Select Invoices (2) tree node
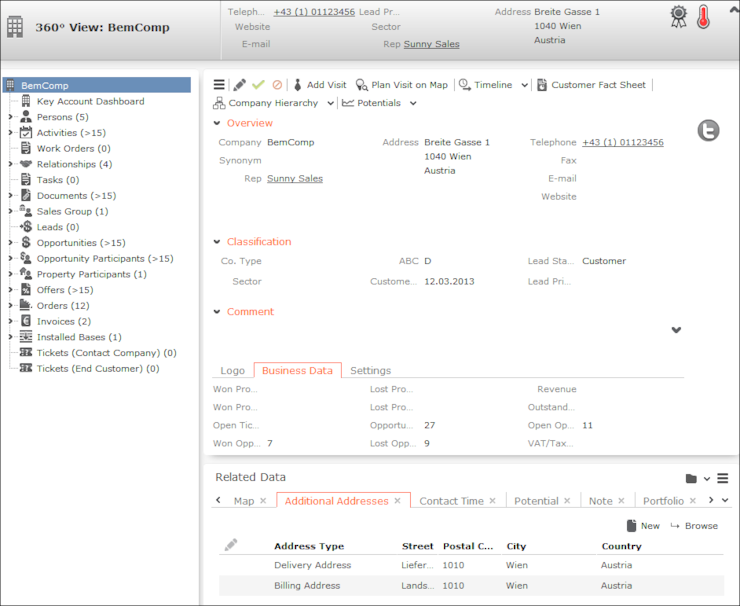Viewport: 740px width, 606px height. point(64,321)
